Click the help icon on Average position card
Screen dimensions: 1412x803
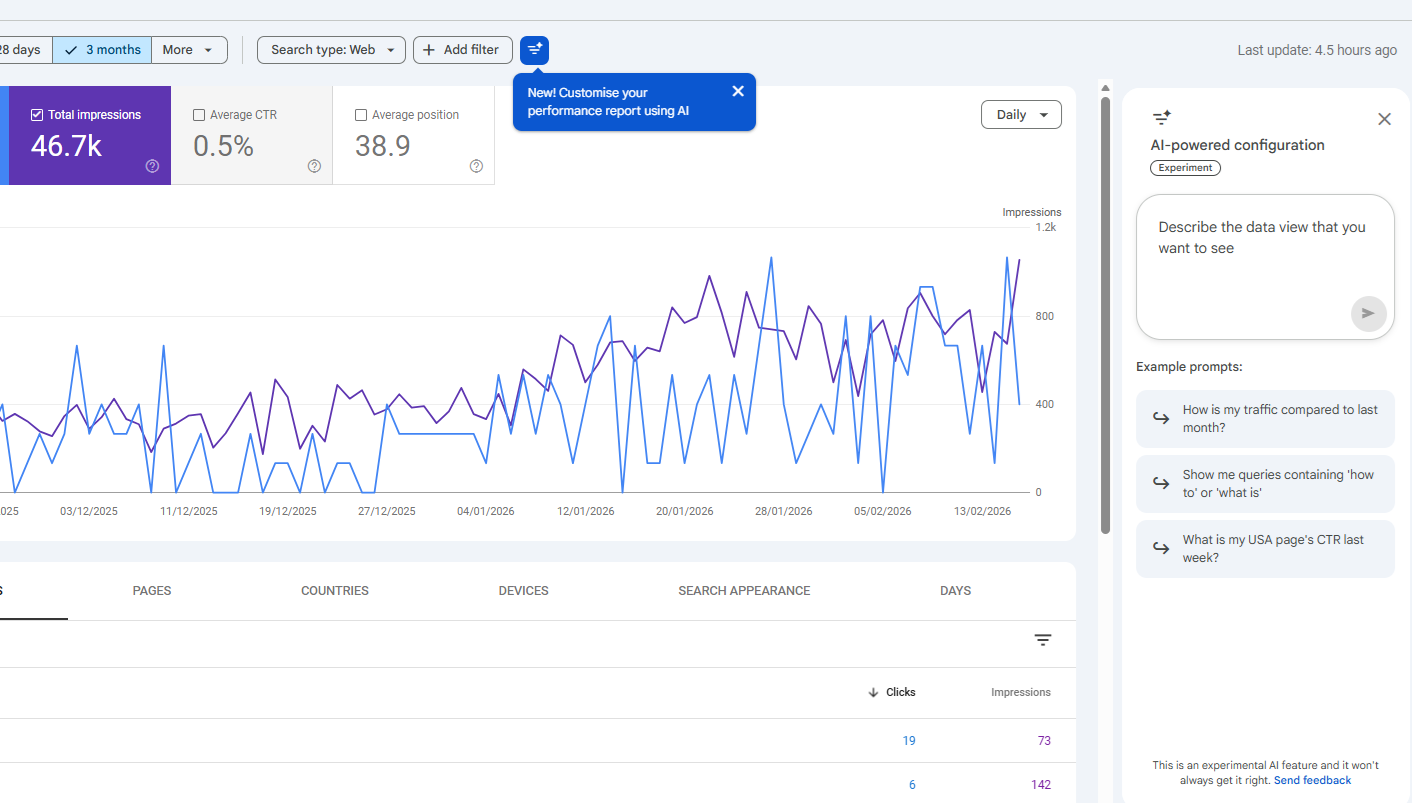pos(476,166)
